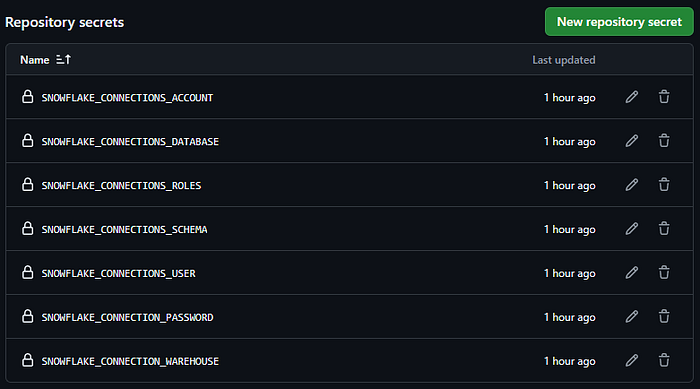Delete the SNOWFLAKE_CONNECTIONS_ROLES secret

[664, 184]
